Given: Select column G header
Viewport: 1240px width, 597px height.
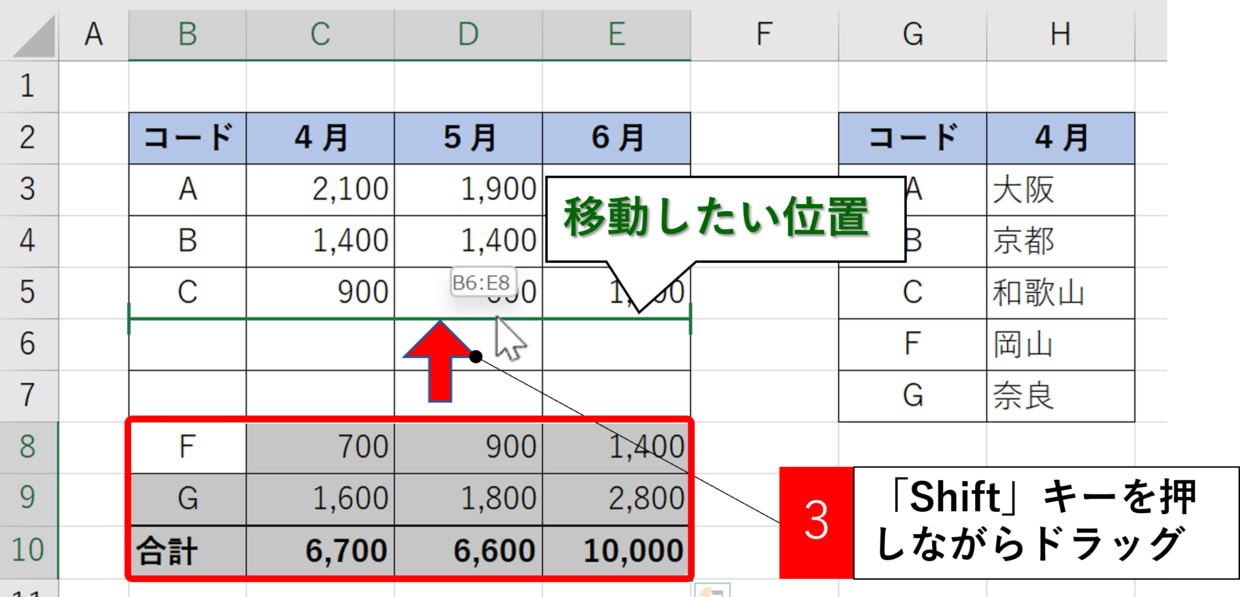Looking at the screenshot, I should click(912, 35).
